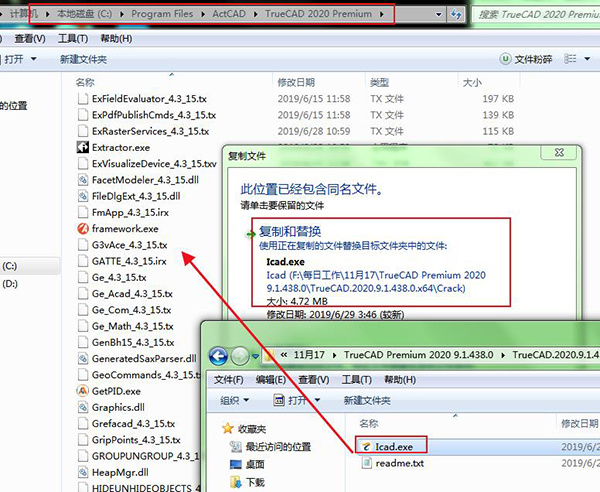Click the back arrow in the front Explorer window
Image resolution: width=600 pixels, height=492 pixels.
[218, 356]
